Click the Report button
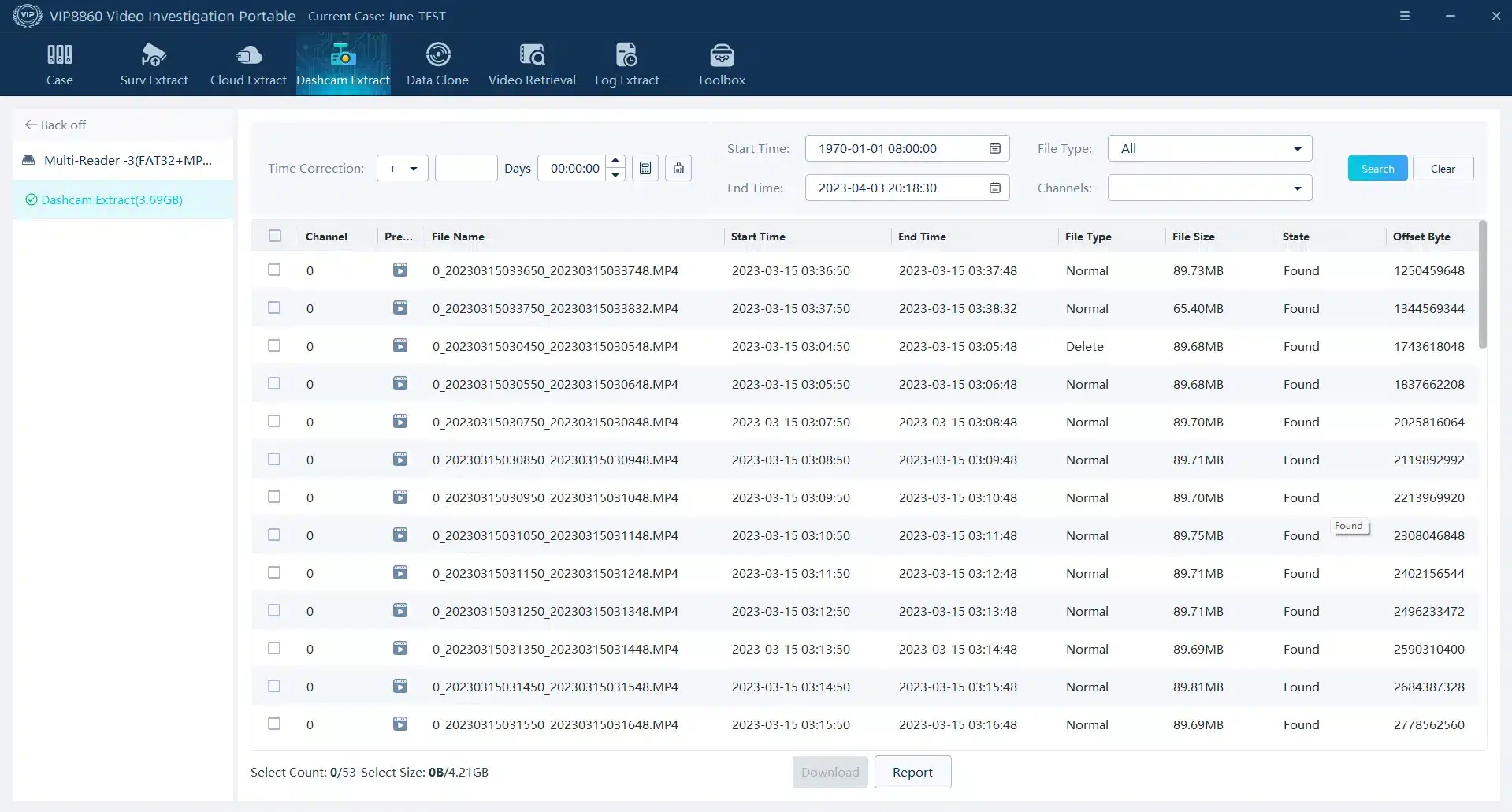This screenshot has height=812, width=1512. (912, 772)
